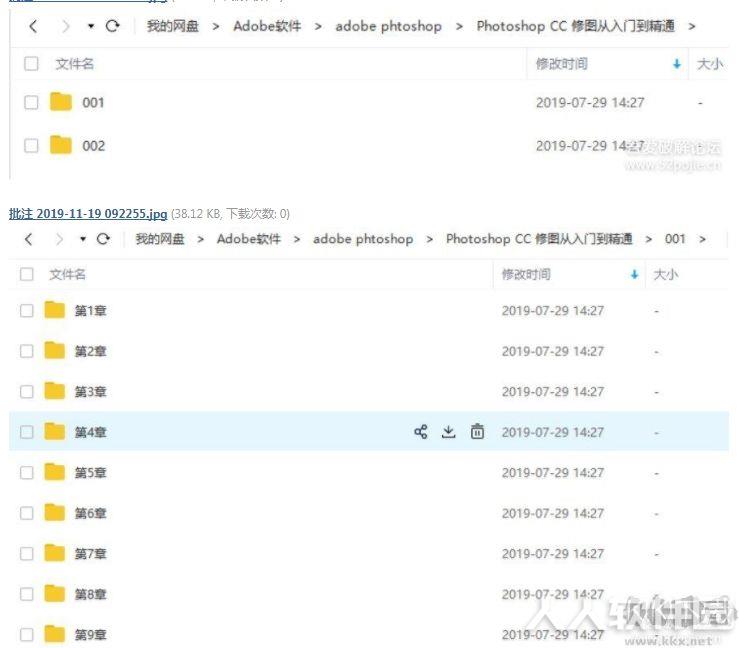Screen dimensions: 739x648
Task: Toggle select-all checkbox in lower list
Action: (x=27, y=274)
